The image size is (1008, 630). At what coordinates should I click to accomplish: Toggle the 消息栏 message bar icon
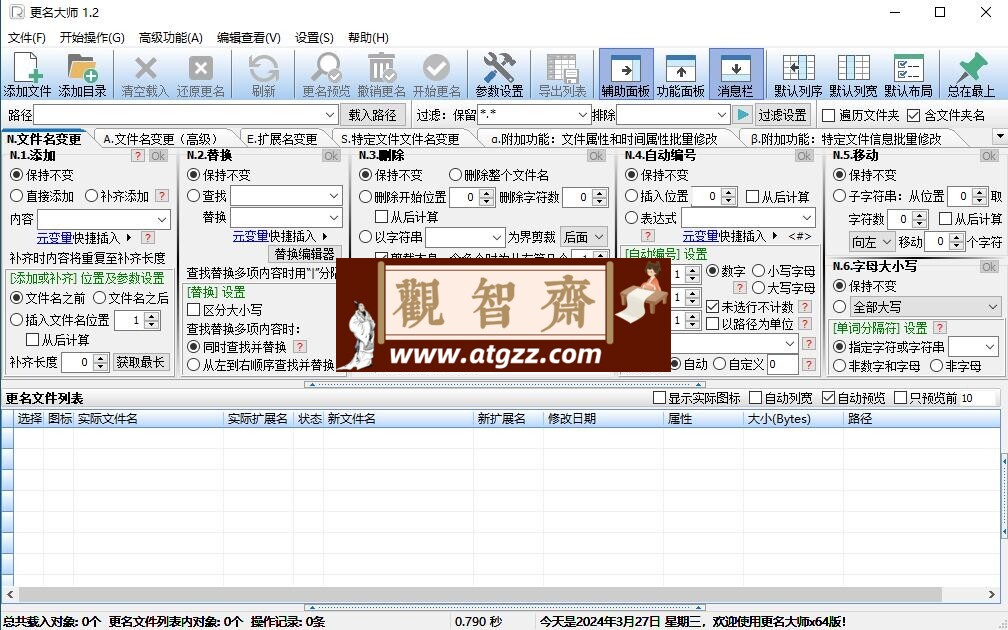coord(735,74)
